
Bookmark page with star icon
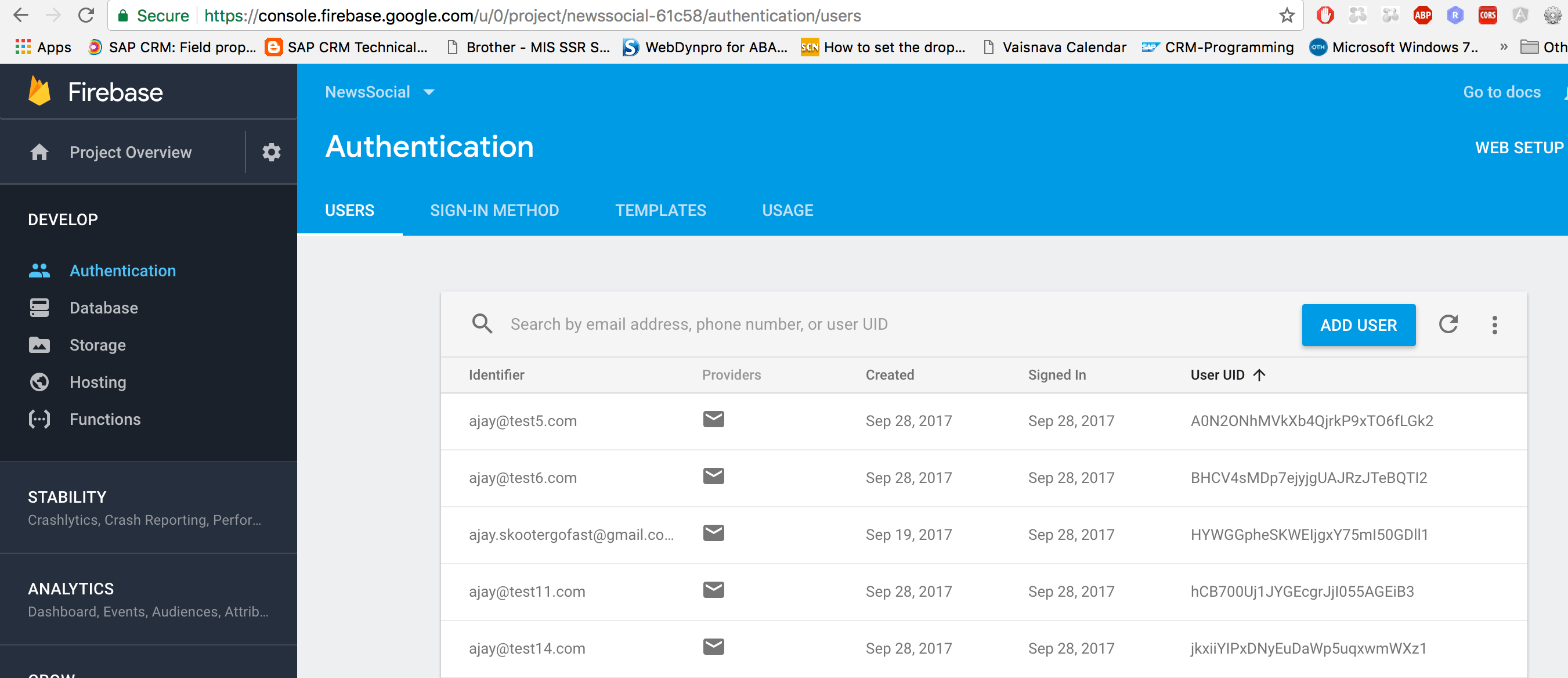tap(1286, 15)
